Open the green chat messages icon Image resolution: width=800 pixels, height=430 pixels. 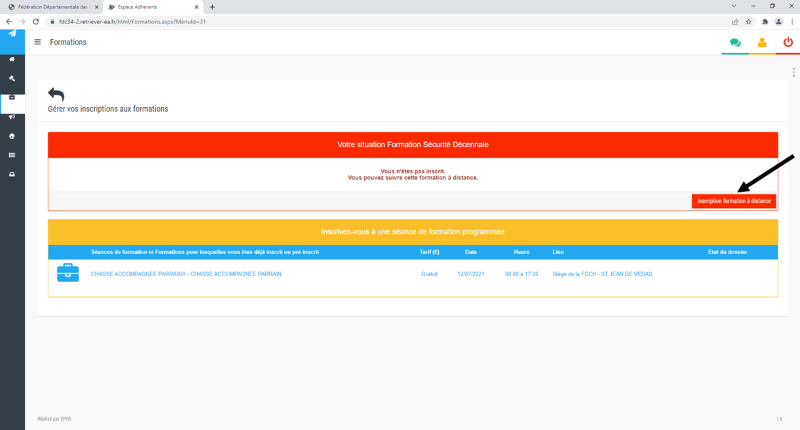coord(735,43)
